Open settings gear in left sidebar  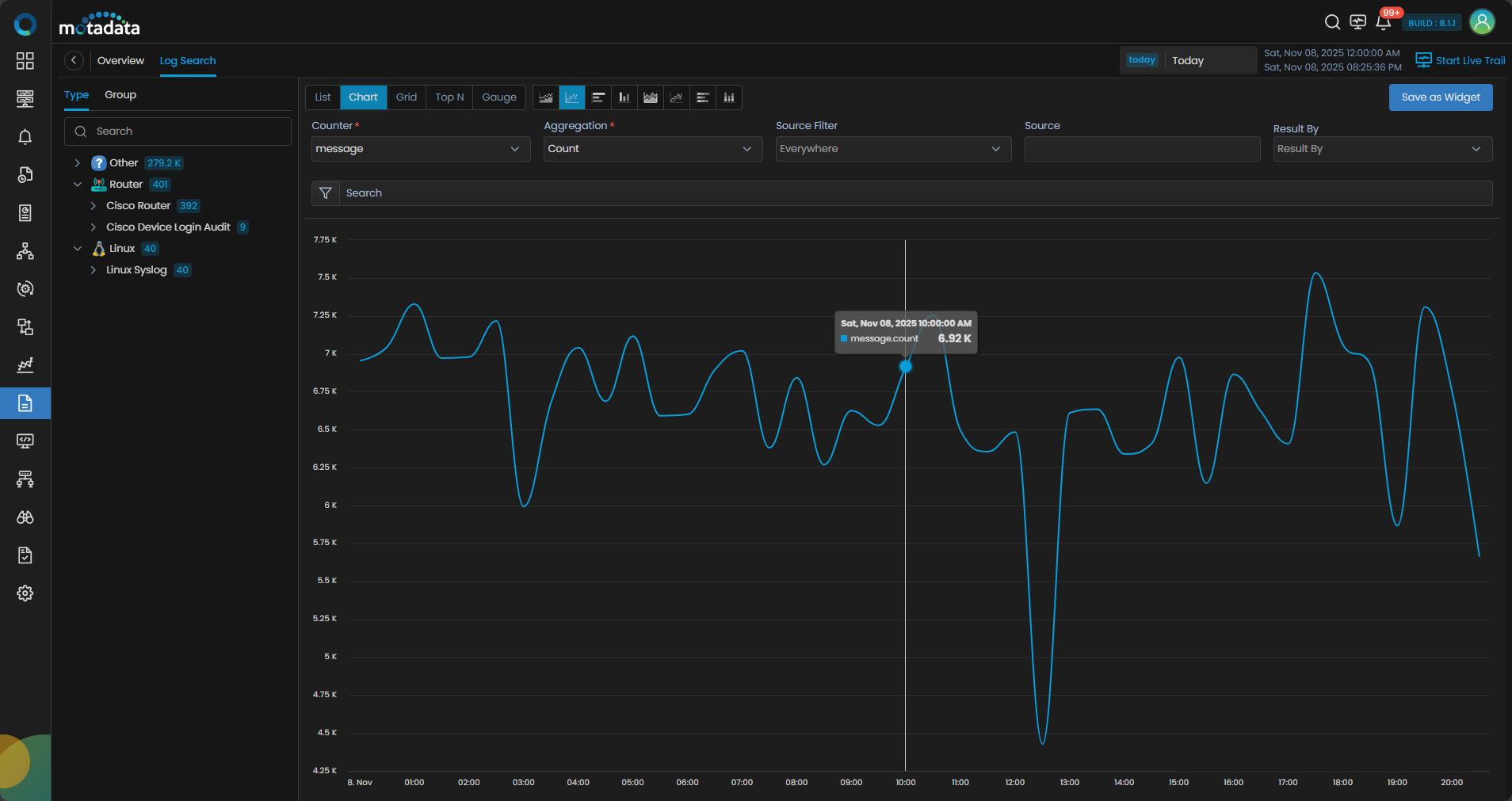25,593
